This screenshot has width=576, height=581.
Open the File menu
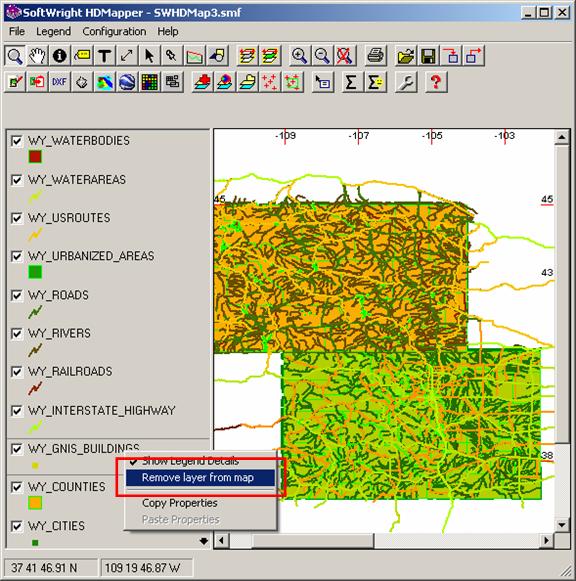pyautogui.click(x=17, y=31)
